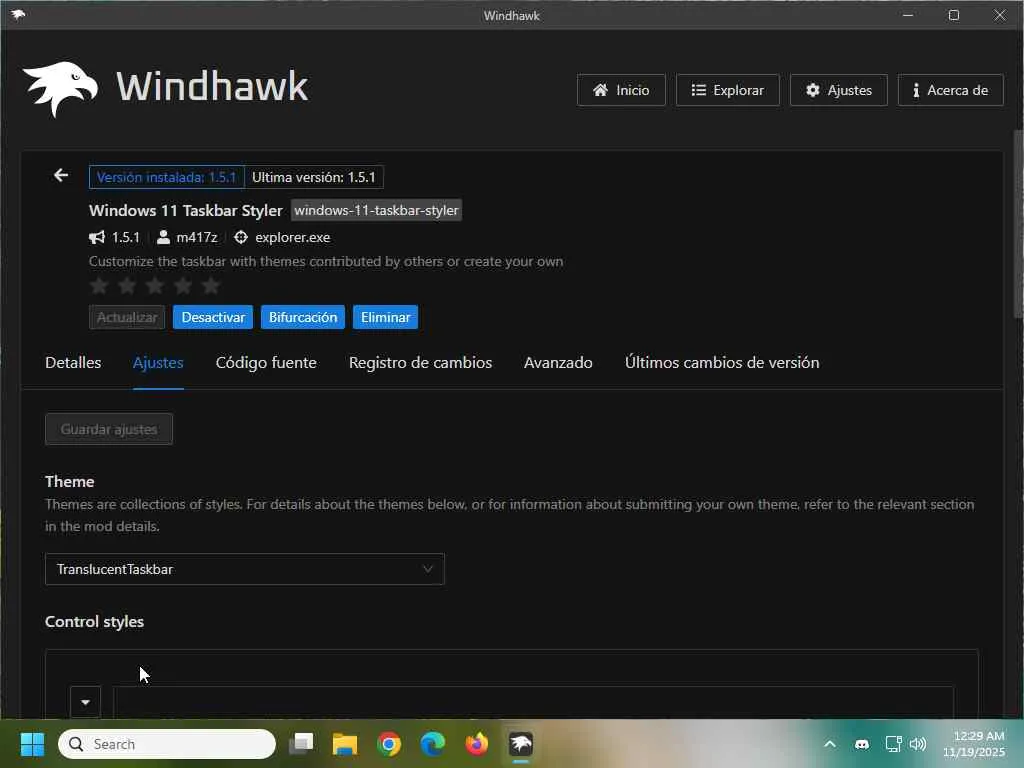Click the megaphone version icon 1.5.1

click(x=97, y=237)
